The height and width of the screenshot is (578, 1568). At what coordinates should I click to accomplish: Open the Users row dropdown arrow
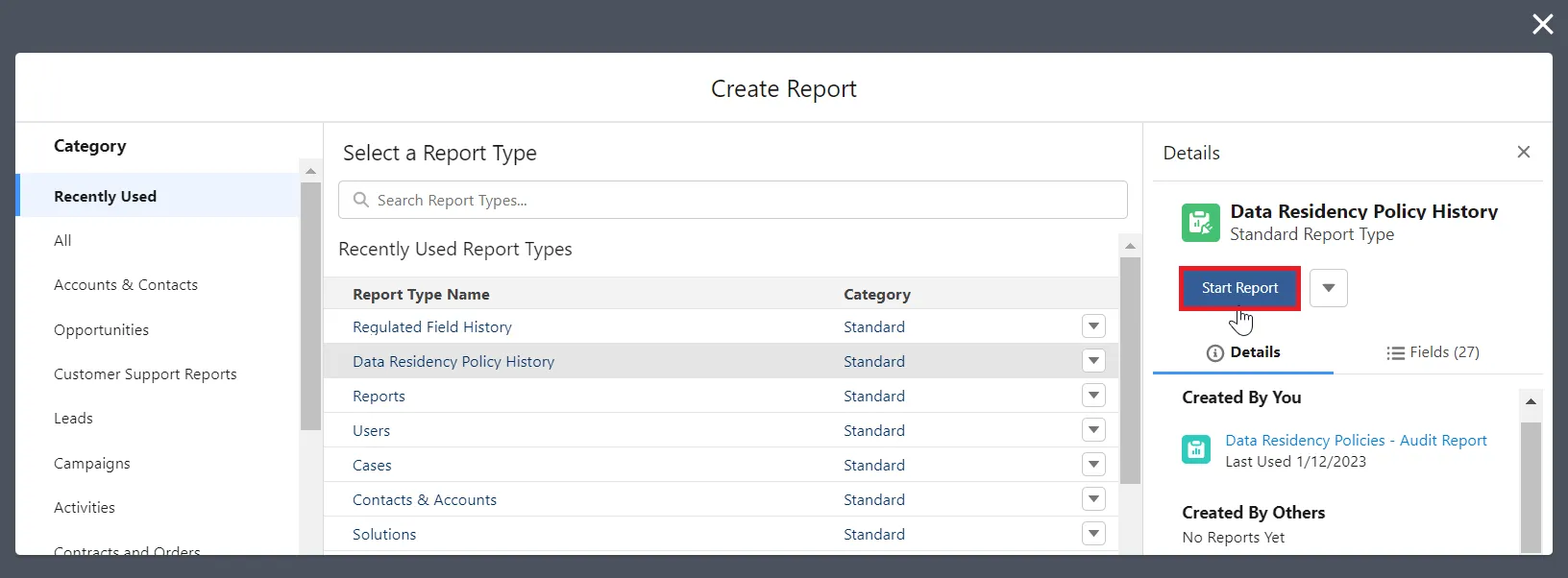coord(1093,430)
